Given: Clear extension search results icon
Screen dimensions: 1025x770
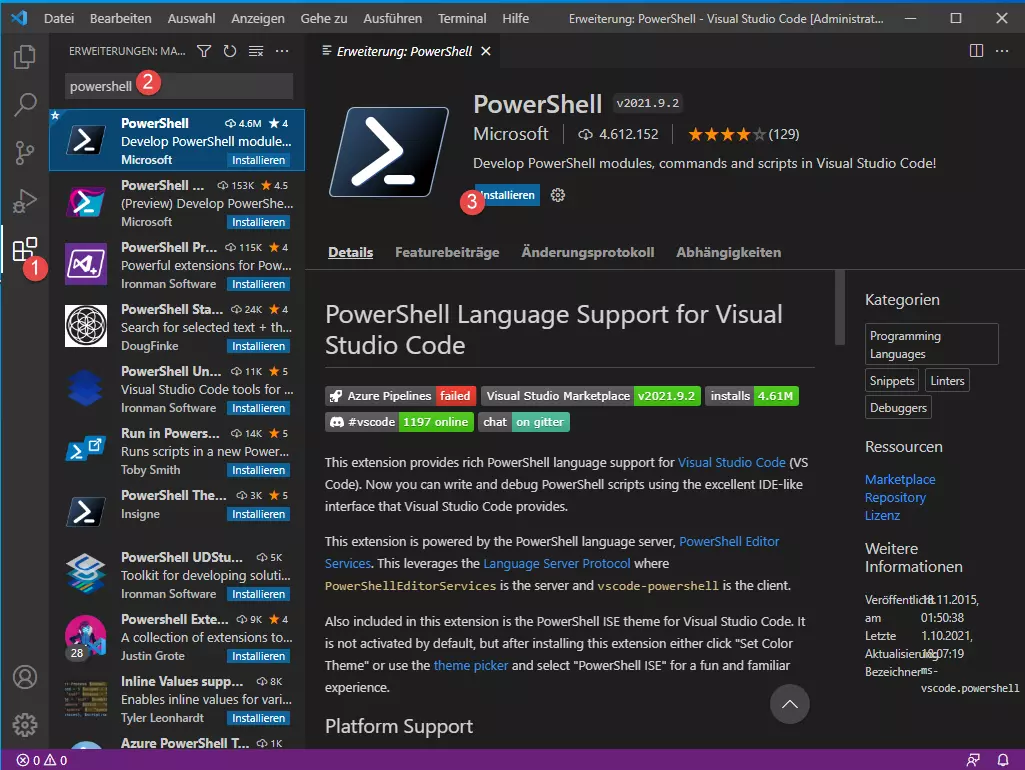Looking at the screenshot, I should point(256,51).
